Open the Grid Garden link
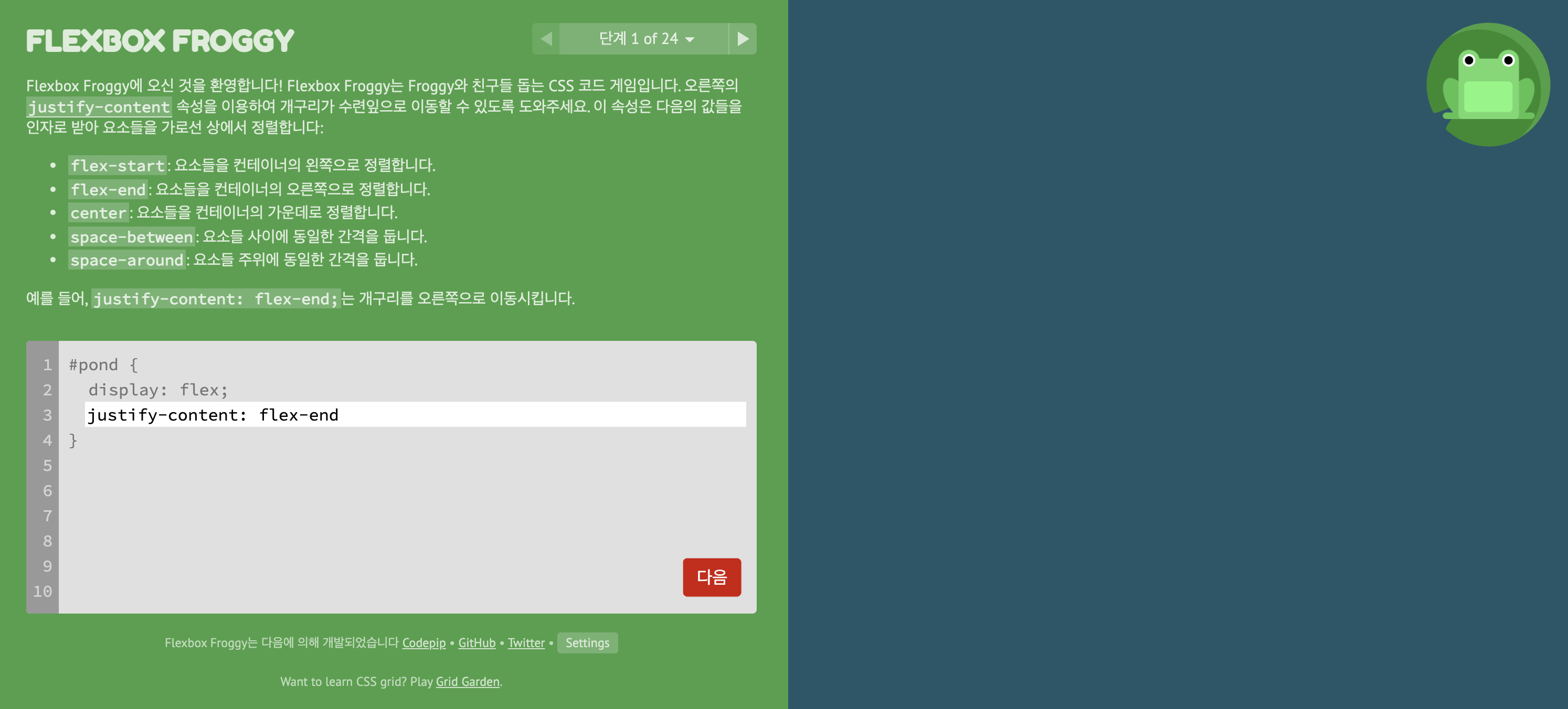 point(468,682)
